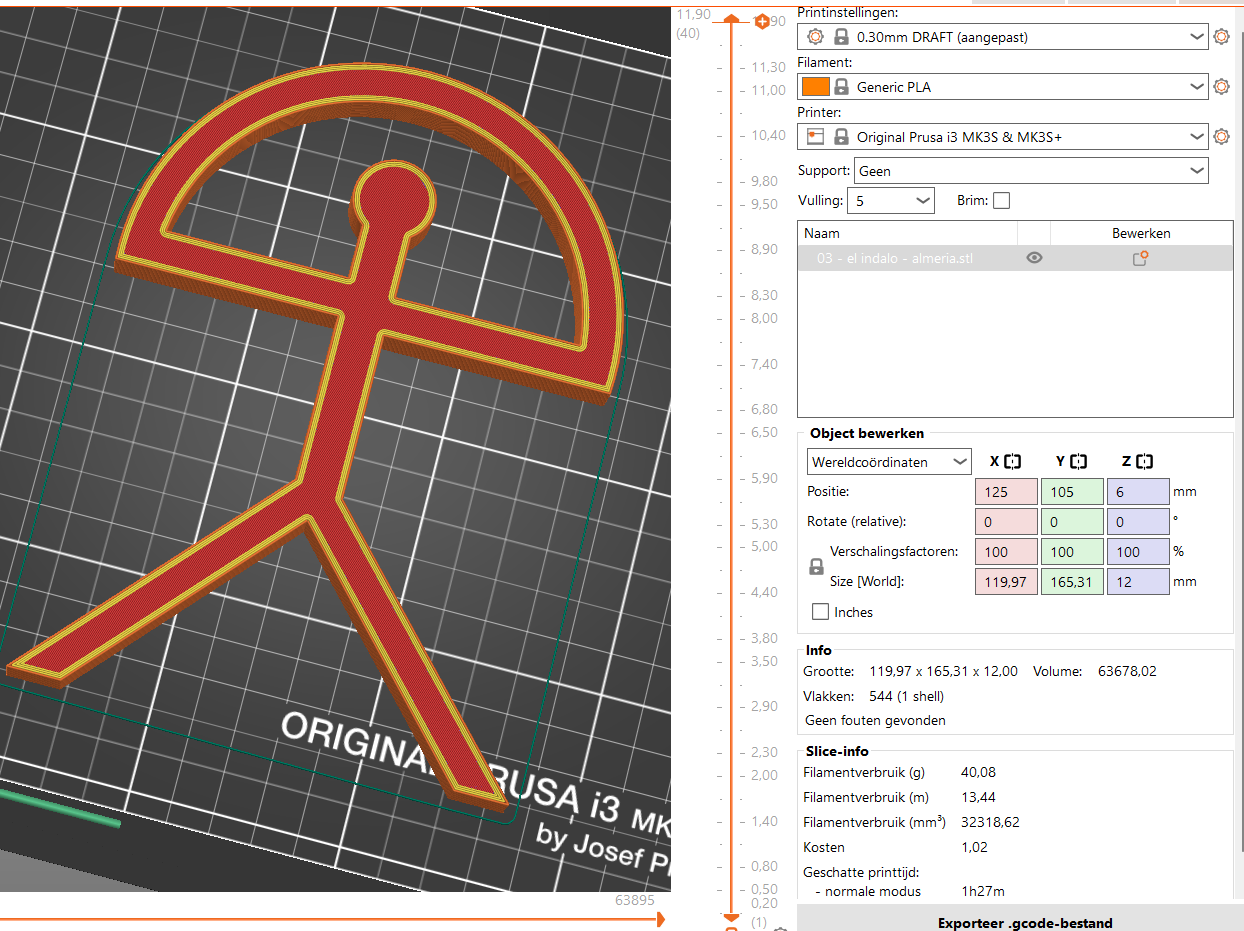Click the Positie Y field showing 105

[1072, 492]
